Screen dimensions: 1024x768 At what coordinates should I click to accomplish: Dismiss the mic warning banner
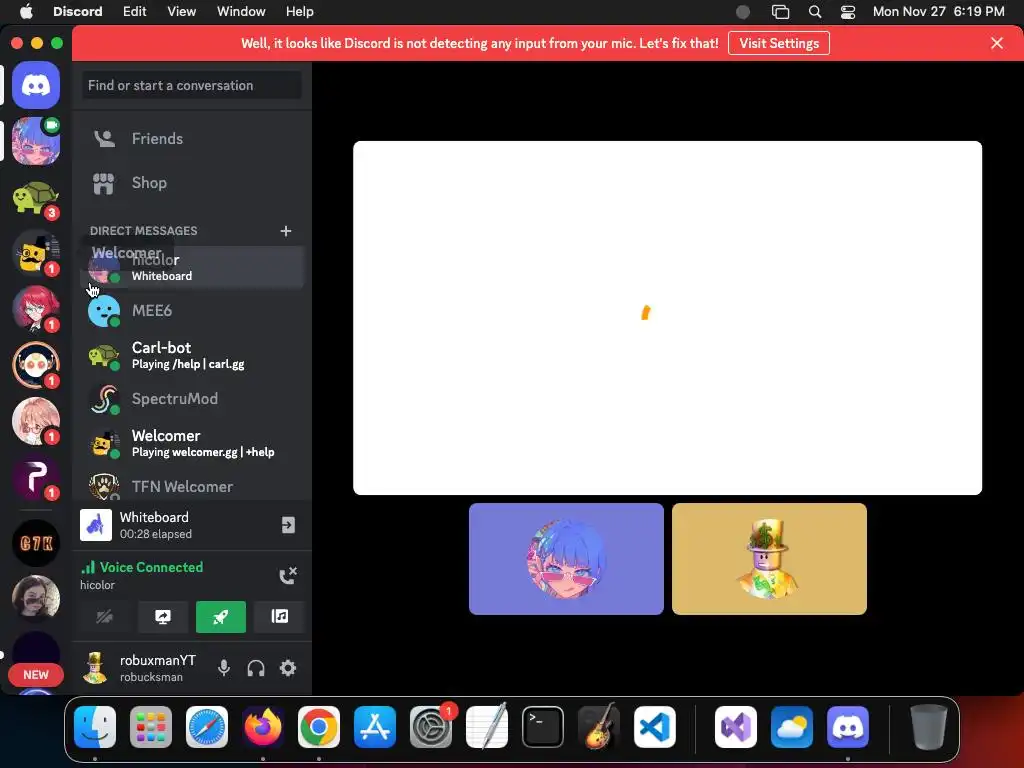click(997, 43)
